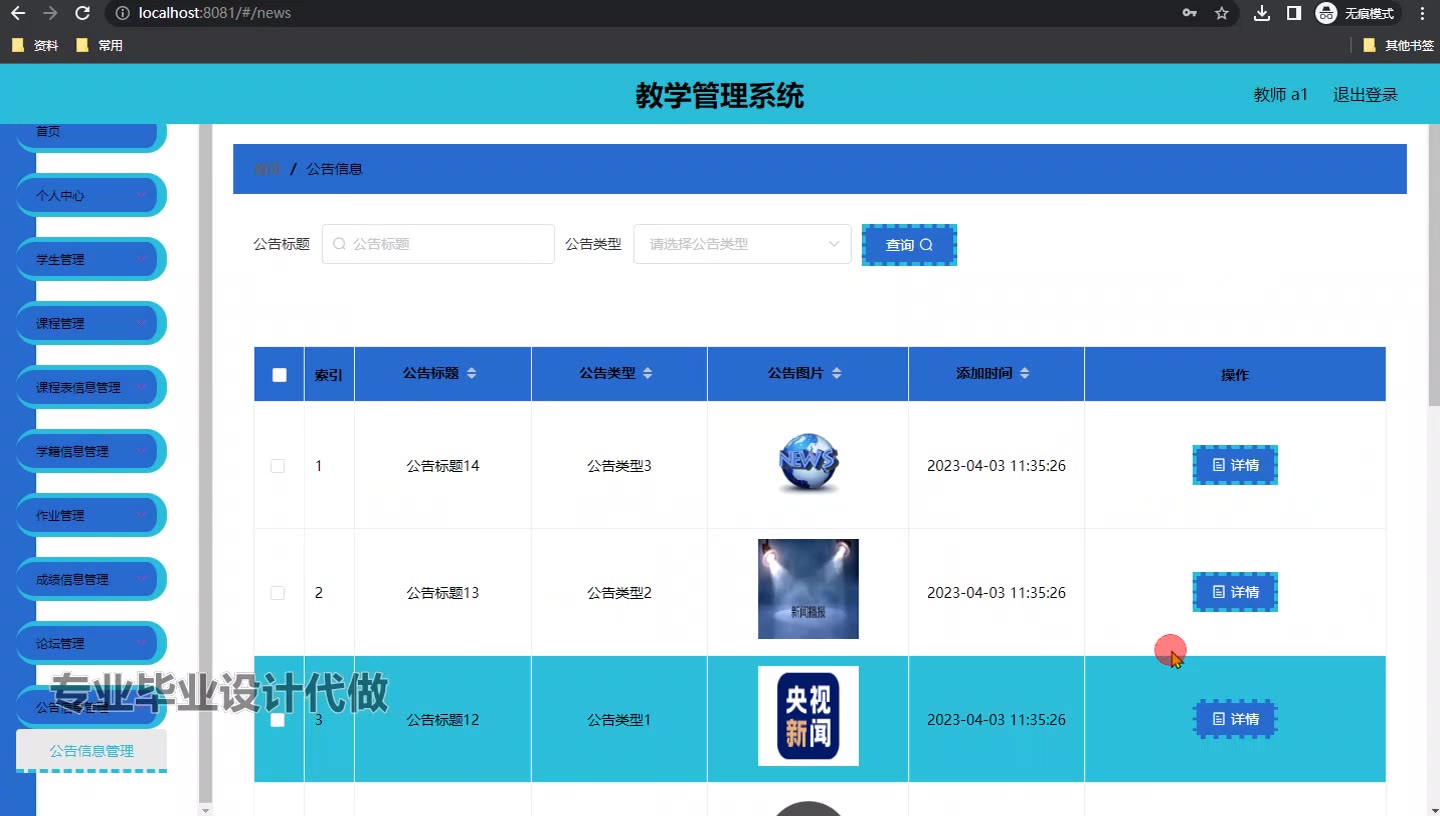Image resolution: width=1440 pixels, height=816 pixels.
Task: Expand 学生管理 menu chevron
Action: coord(141,259)
